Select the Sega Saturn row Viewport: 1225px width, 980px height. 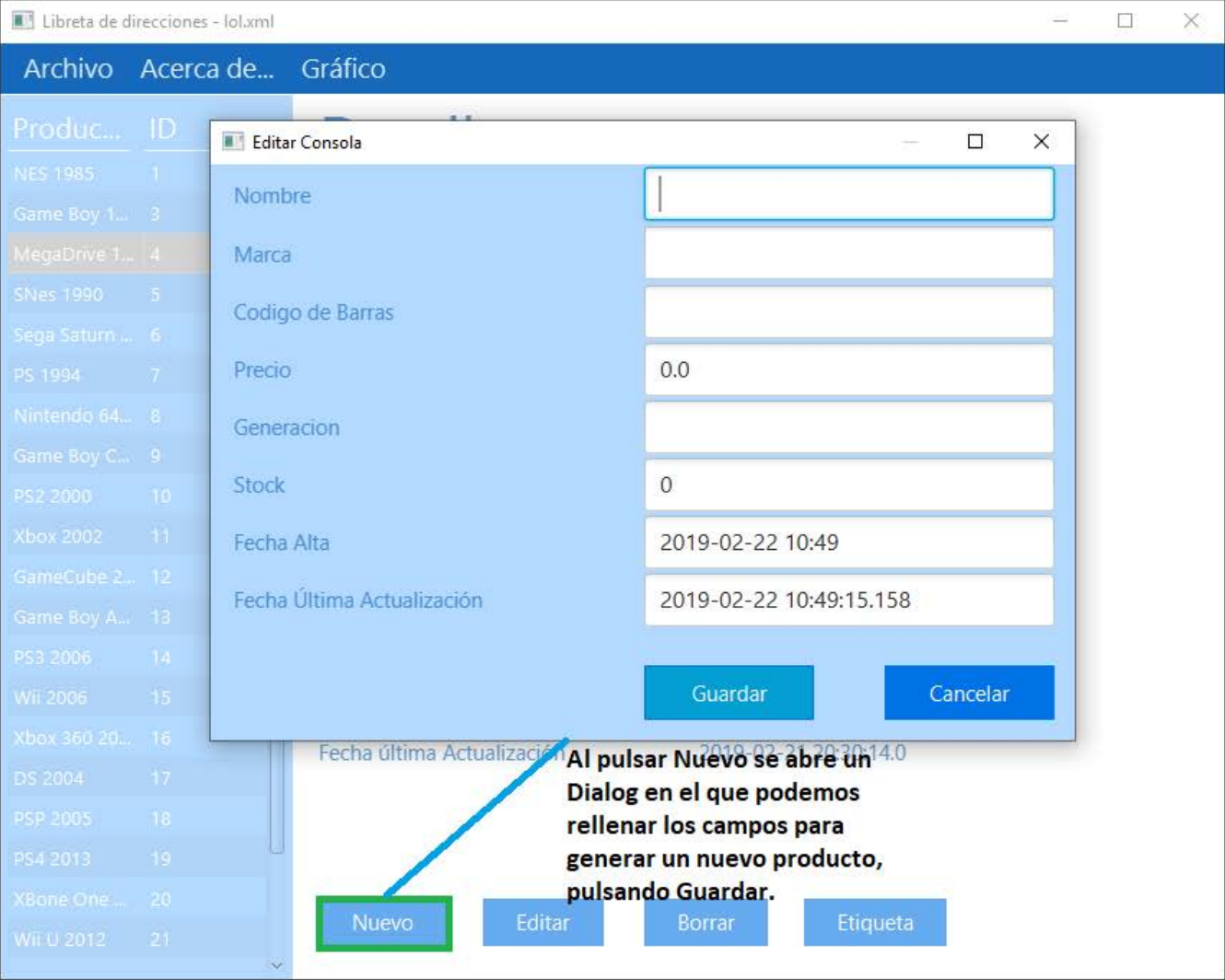109,334
